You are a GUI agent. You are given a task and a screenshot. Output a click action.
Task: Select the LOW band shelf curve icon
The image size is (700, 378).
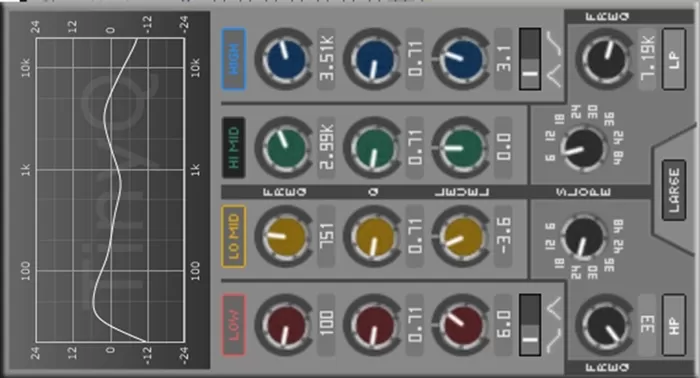coord(554,341)
